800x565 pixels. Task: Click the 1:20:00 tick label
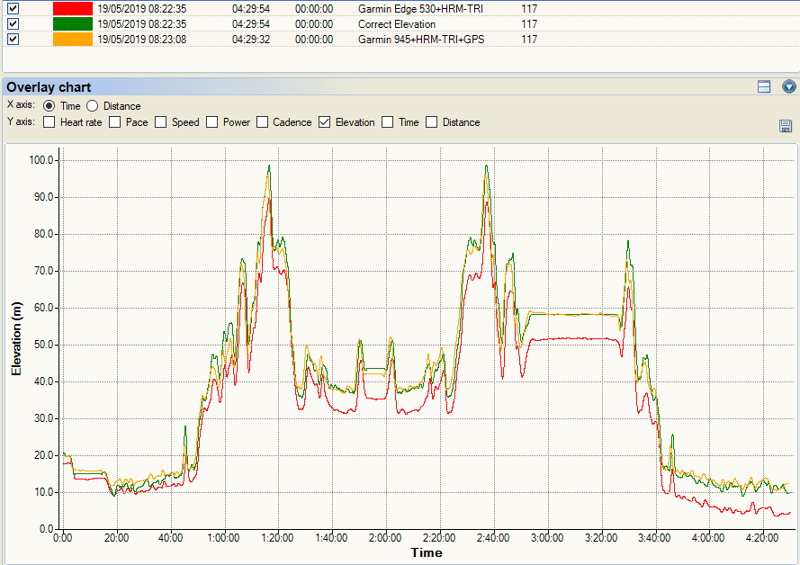tap(278, 538)
